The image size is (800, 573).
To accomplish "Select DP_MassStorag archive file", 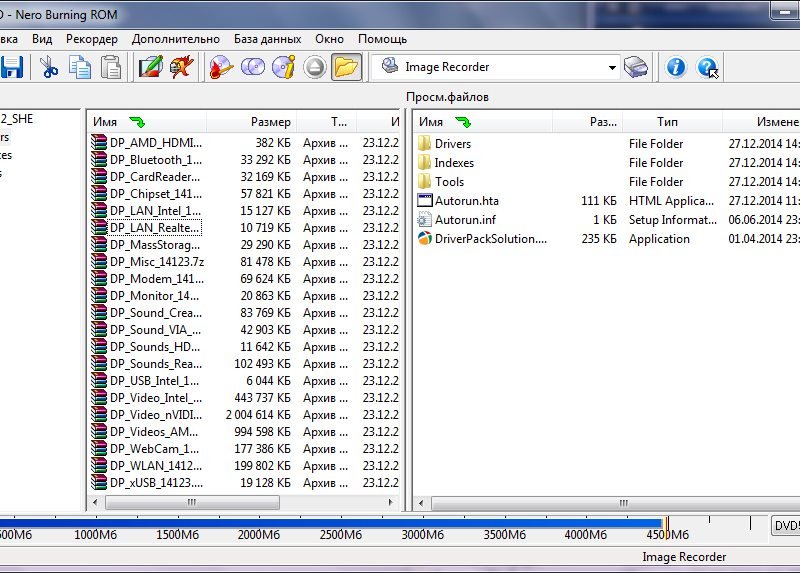I will click(x=155, y=245).
